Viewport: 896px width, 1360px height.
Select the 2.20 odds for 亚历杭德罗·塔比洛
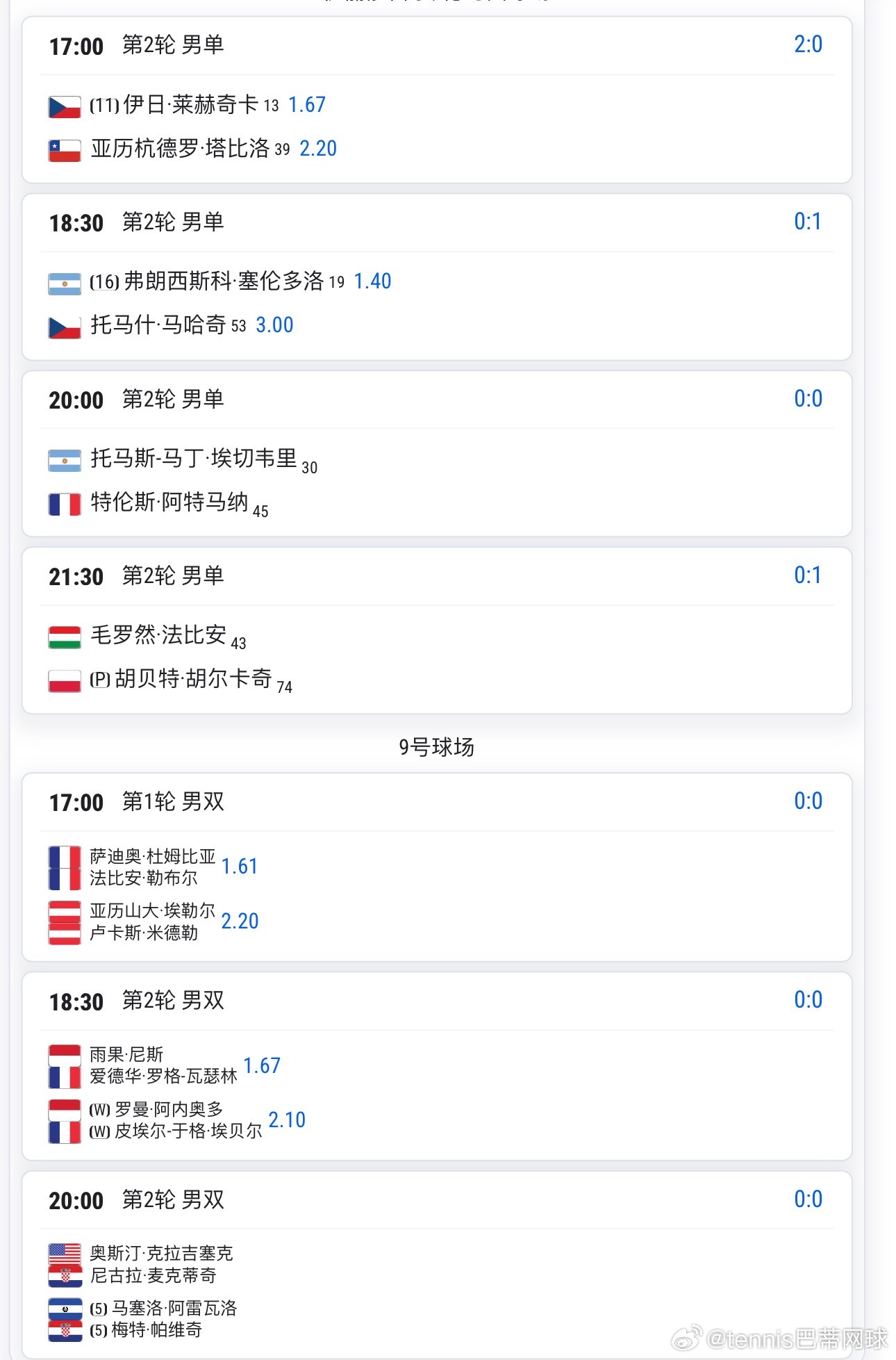point(318,149)
